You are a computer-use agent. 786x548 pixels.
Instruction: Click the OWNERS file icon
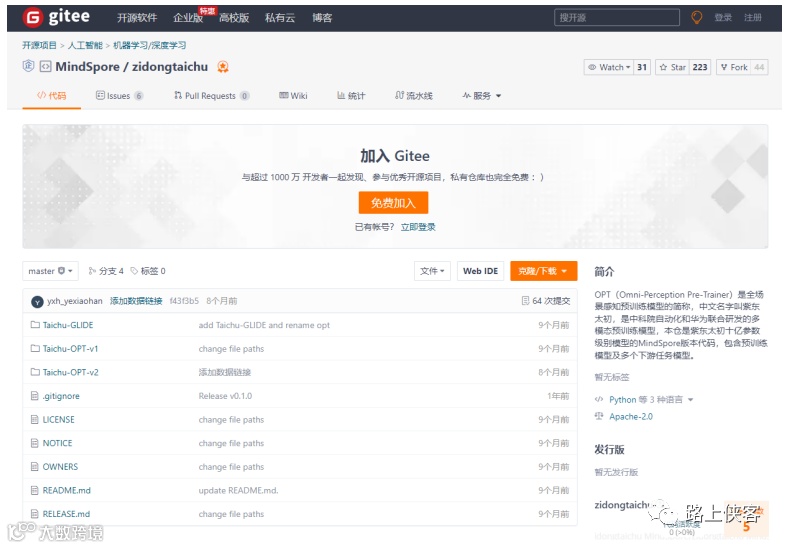pyautogui.click(x=35, y=466)
